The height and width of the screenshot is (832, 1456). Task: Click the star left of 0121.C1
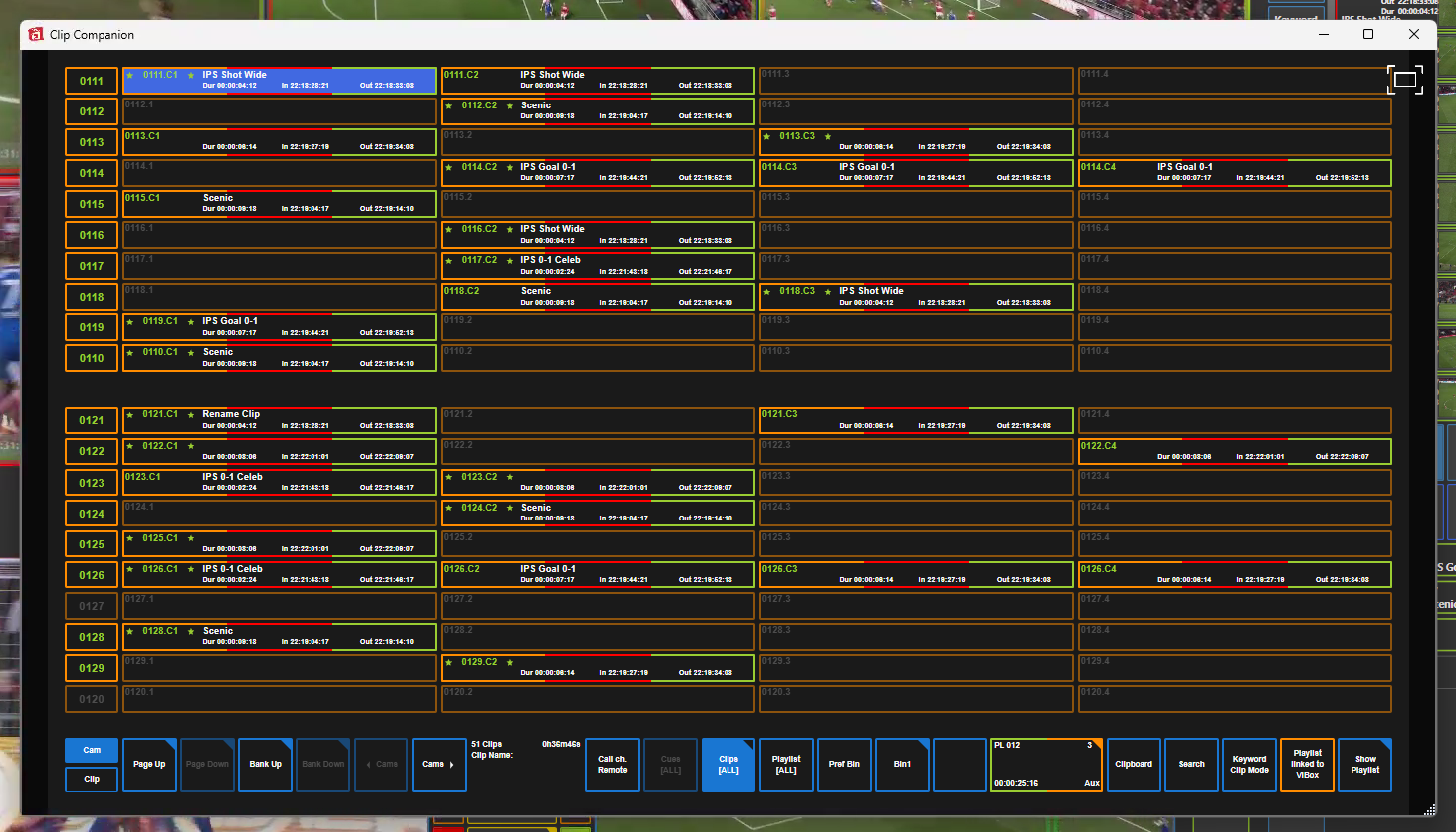pos(130,414)
